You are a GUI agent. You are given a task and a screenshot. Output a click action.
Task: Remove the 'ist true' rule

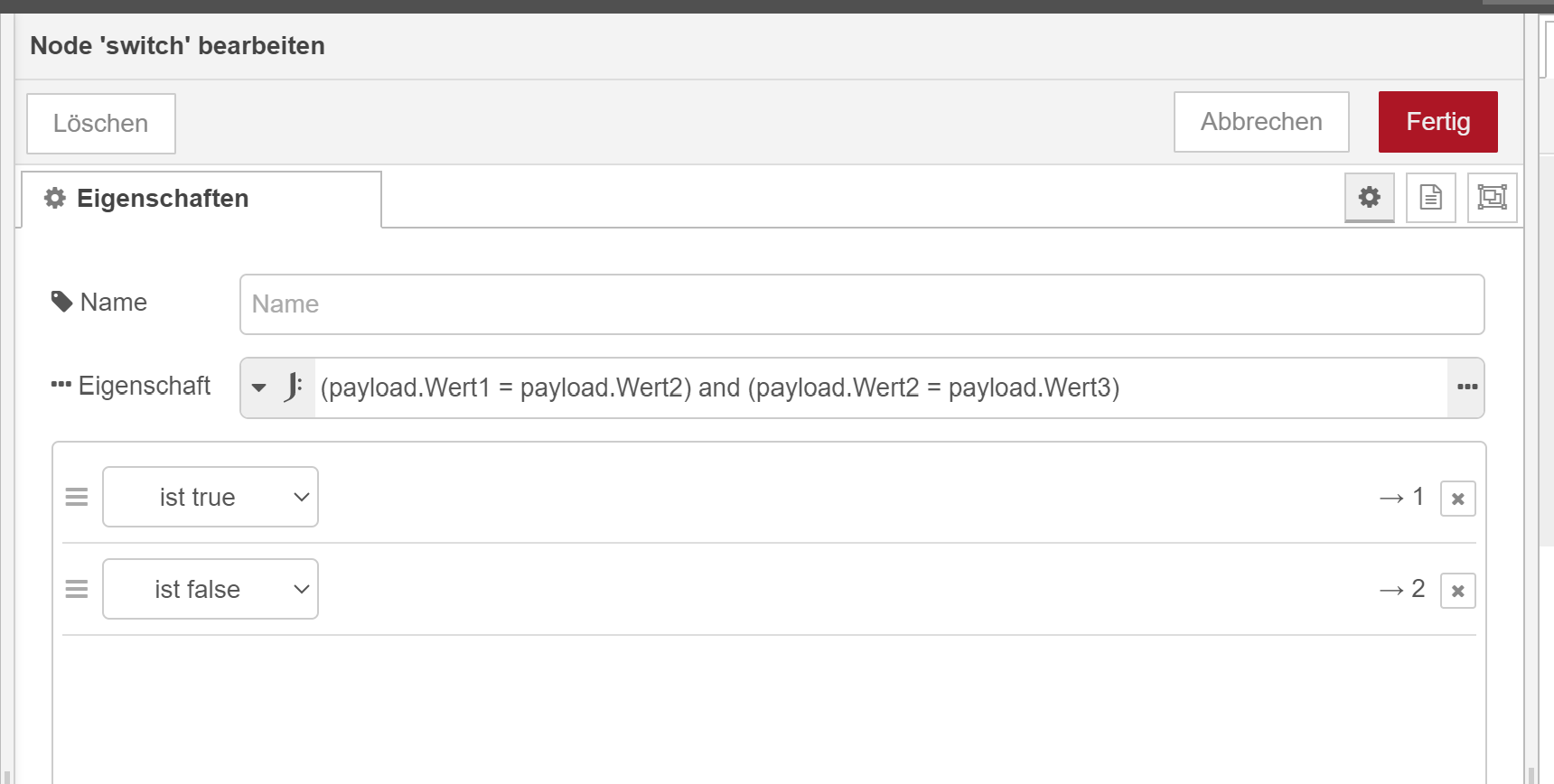click(1457, 499)
